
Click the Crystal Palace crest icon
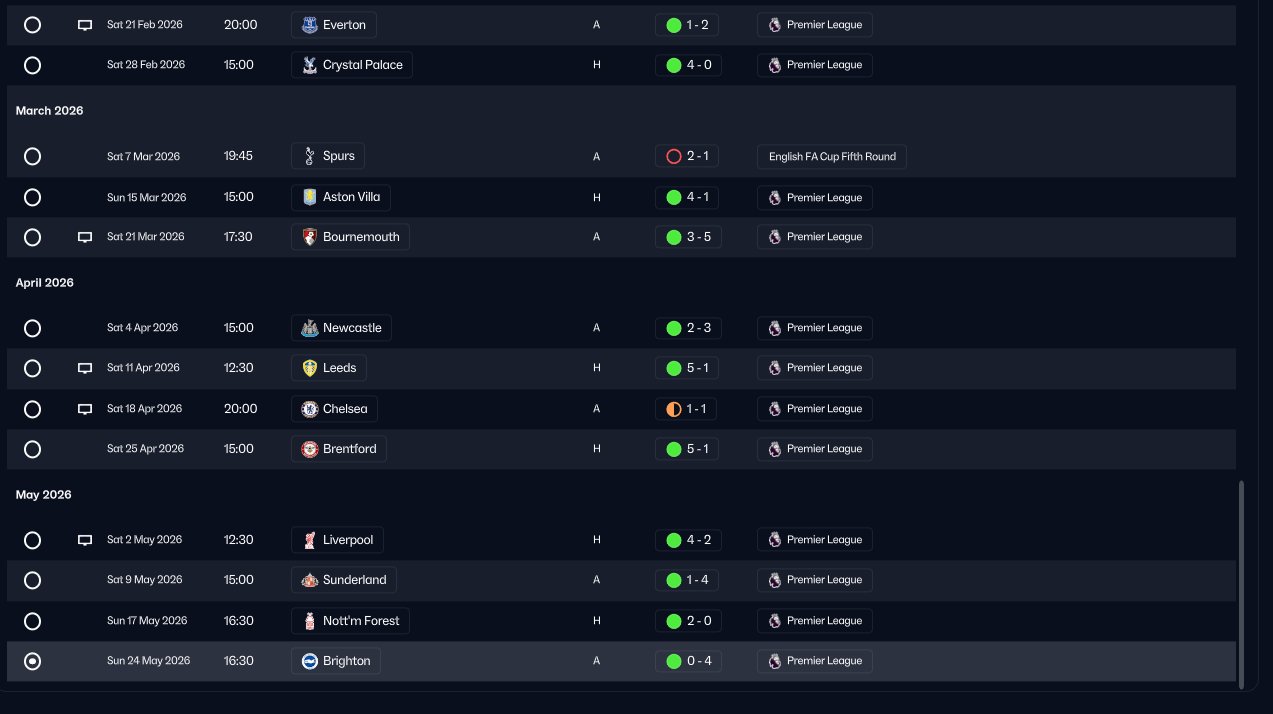309,65
